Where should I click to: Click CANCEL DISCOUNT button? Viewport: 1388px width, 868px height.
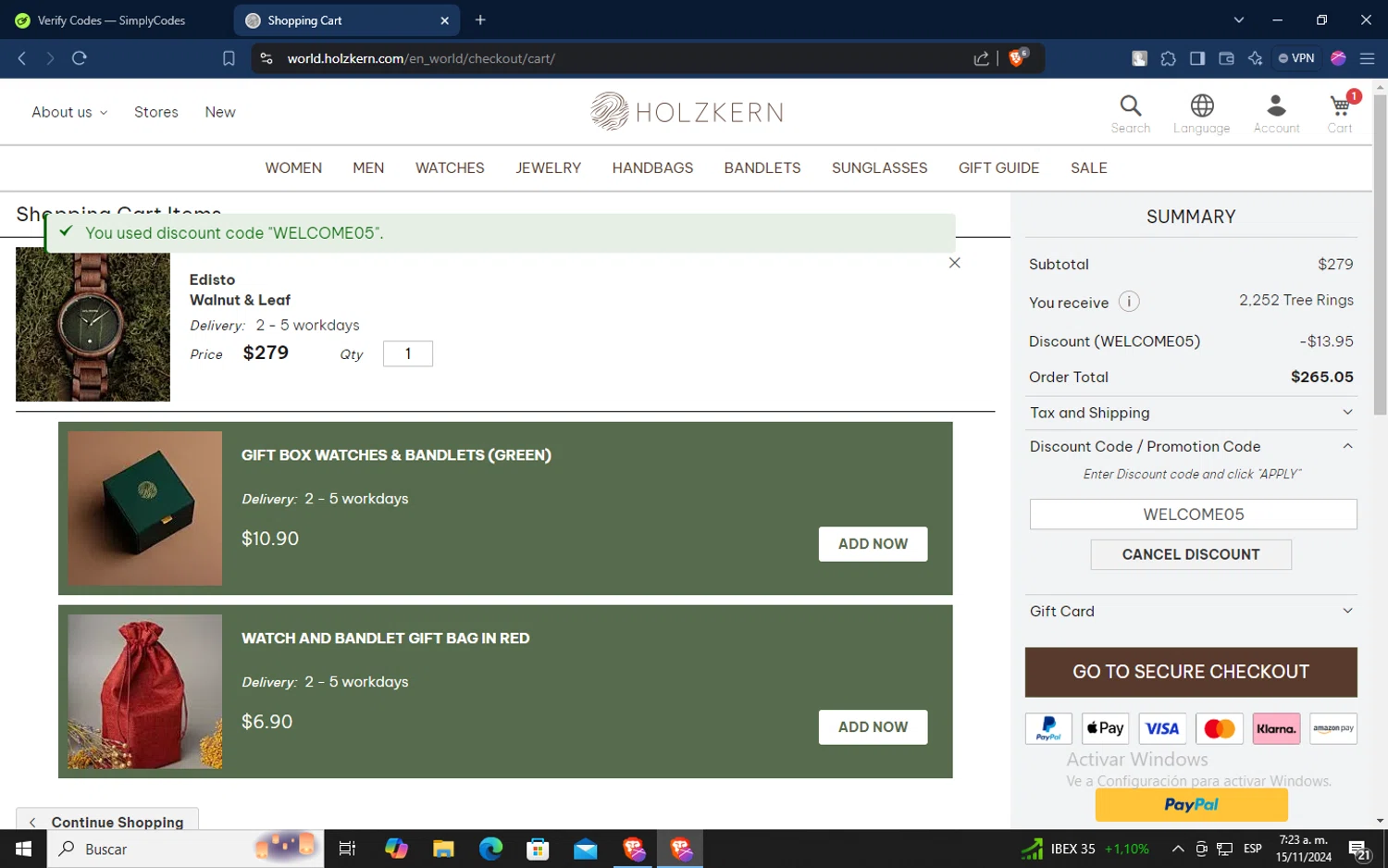(1191, 554)
